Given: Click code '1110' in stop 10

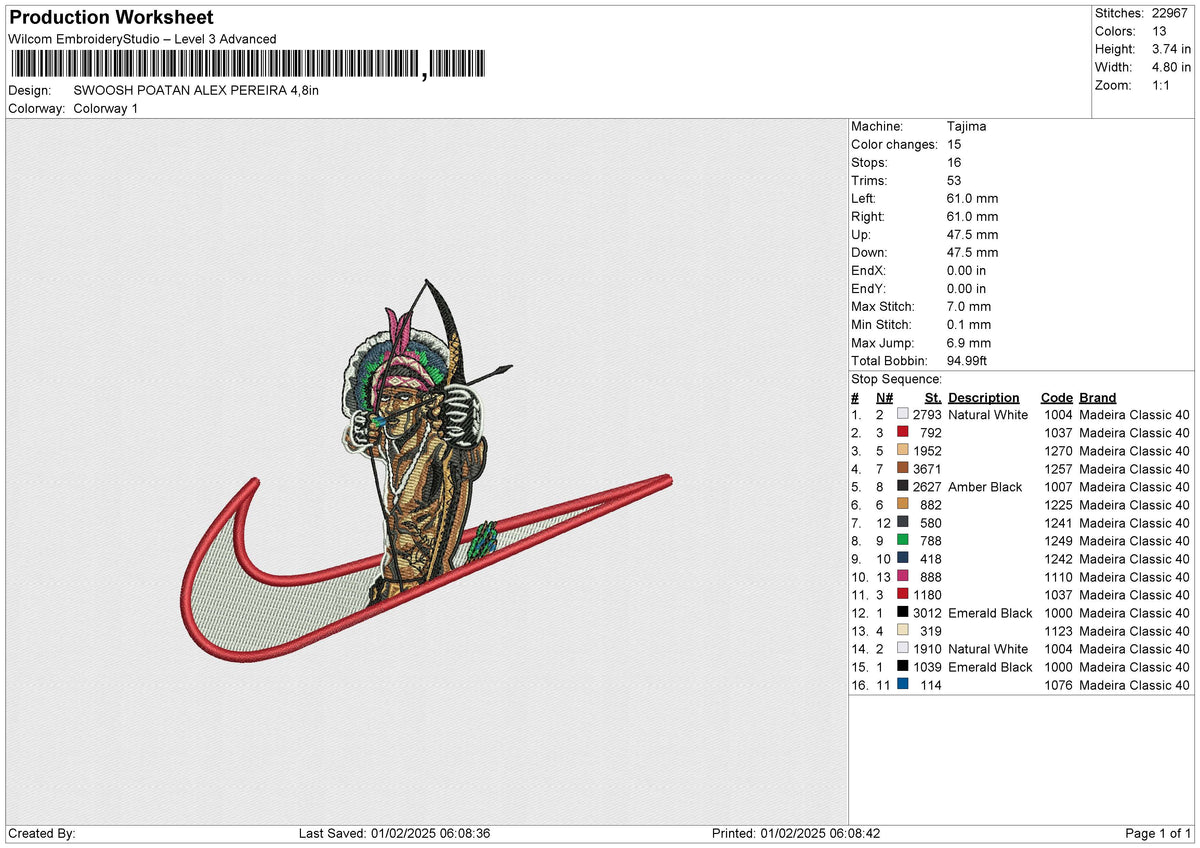Looking at the screenshot, I should [x=1058, y=577].
